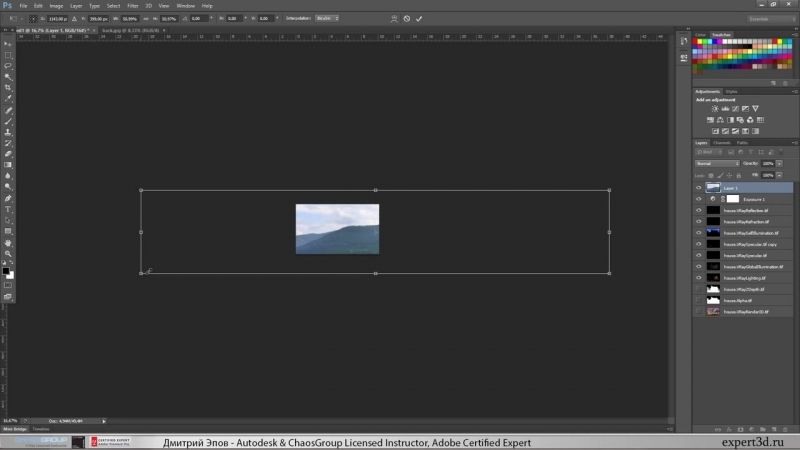
Task: Add a Brightness/Contrast adjustment
Action: [x=715, y=109]
